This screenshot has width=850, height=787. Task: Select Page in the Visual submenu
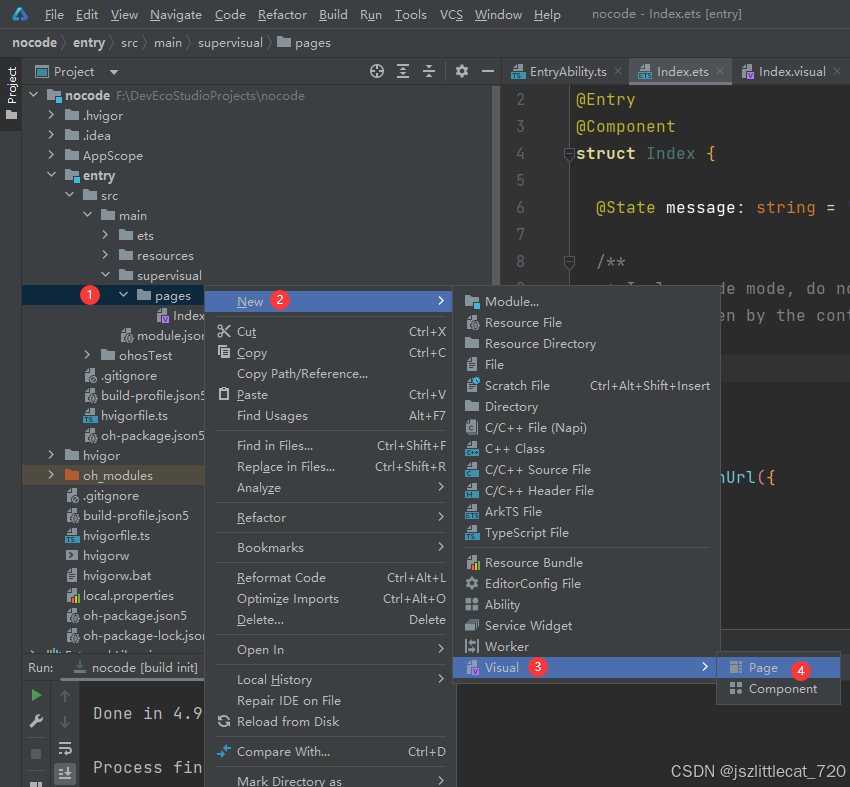tap(763, 668)
